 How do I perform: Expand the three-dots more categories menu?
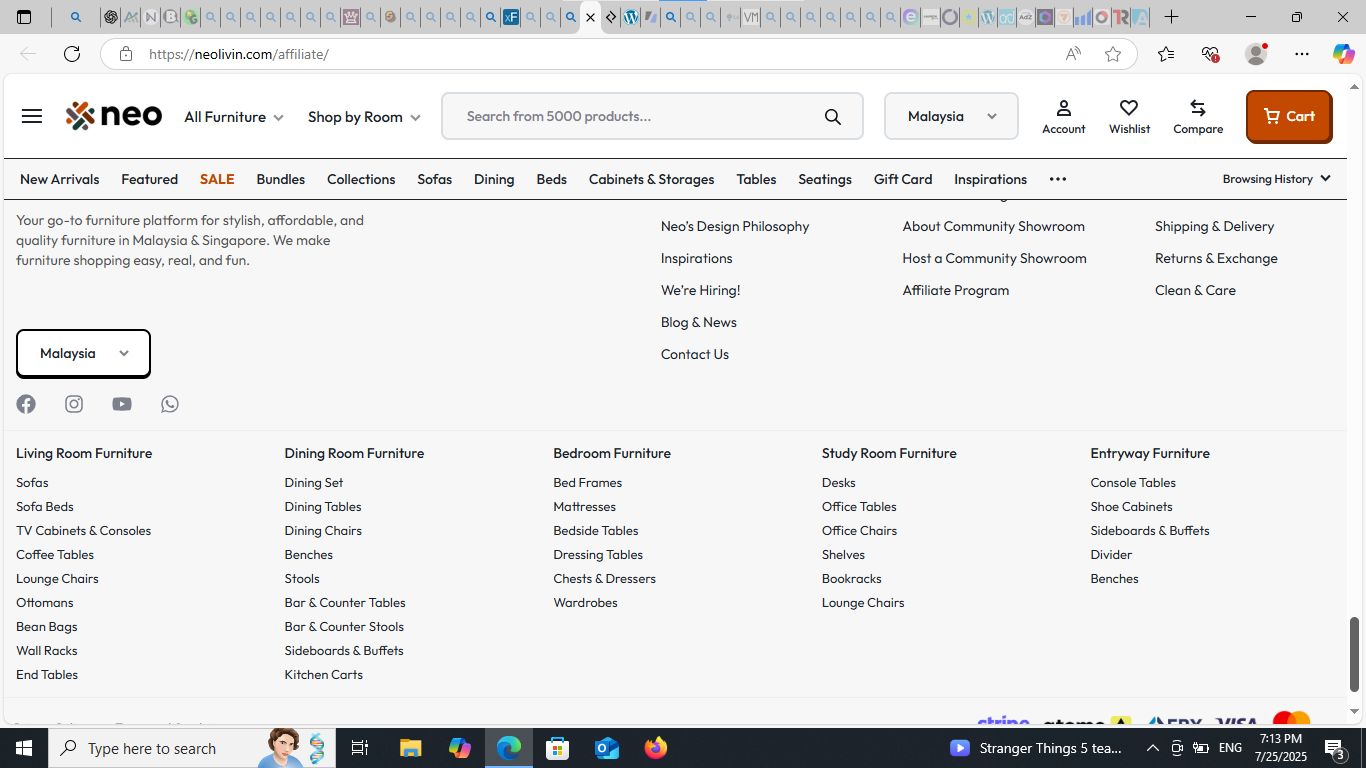(1058, 179)
